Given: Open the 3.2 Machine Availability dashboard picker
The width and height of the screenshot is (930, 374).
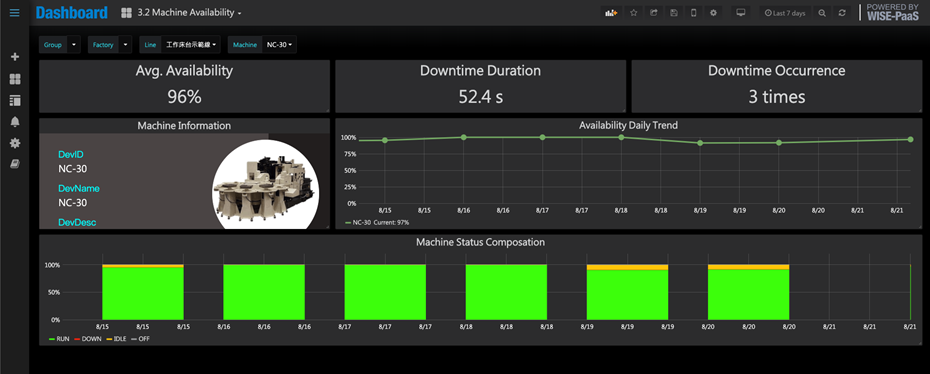Looking at the screenshot, I should [x=189, y=12].
